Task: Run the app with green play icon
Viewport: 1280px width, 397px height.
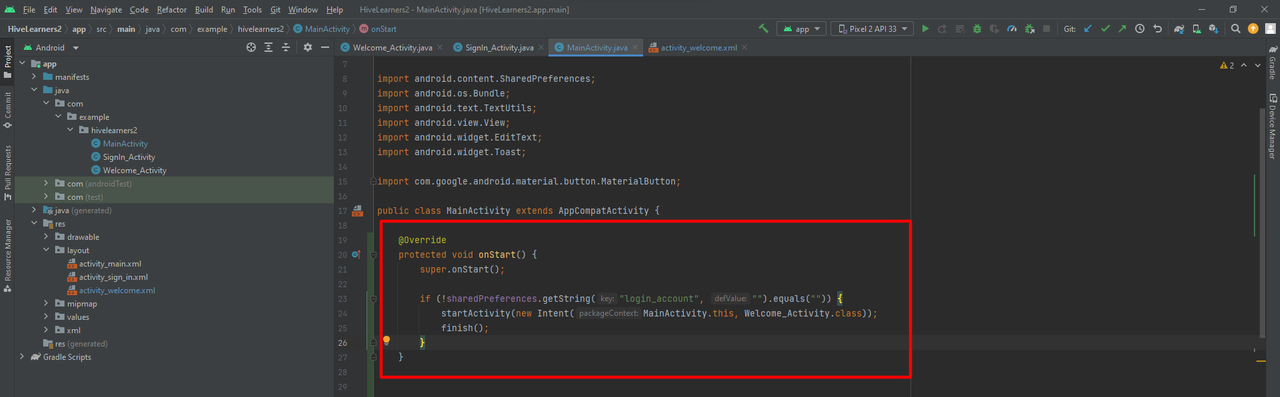Action: click(925, 29)
